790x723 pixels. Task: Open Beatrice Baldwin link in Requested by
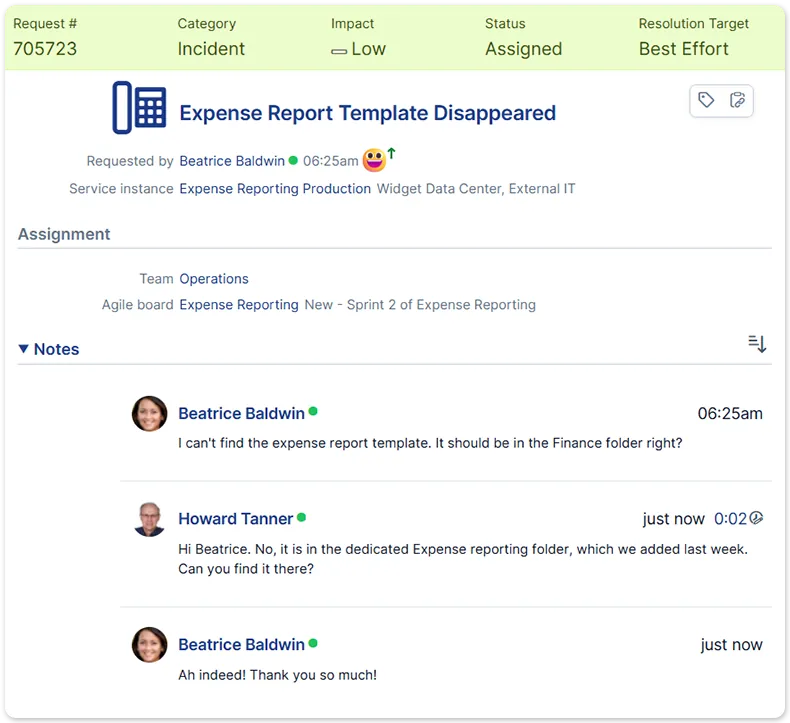pos(232,161)
